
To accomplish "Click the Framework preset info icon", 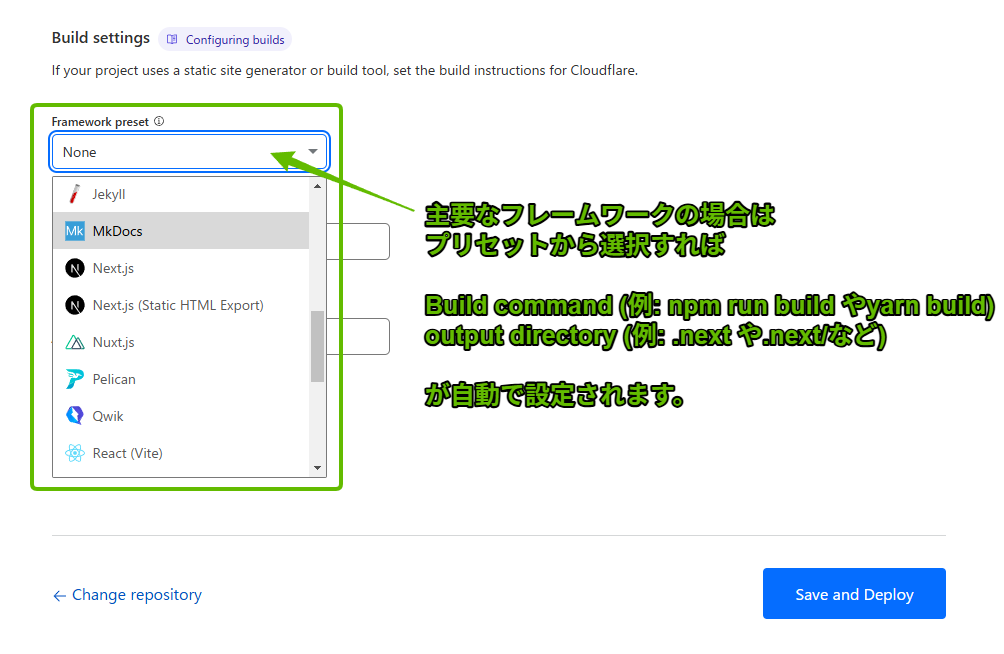I will coord(159,122).
